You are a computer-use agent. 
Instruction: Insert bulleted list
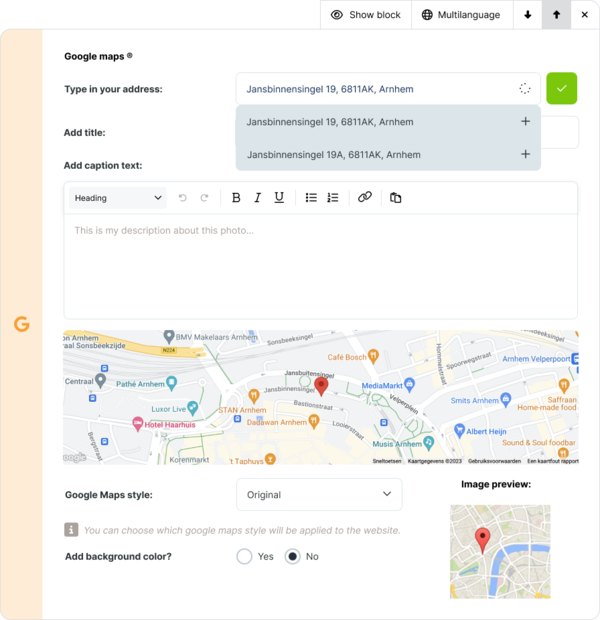tap(311, 198)
